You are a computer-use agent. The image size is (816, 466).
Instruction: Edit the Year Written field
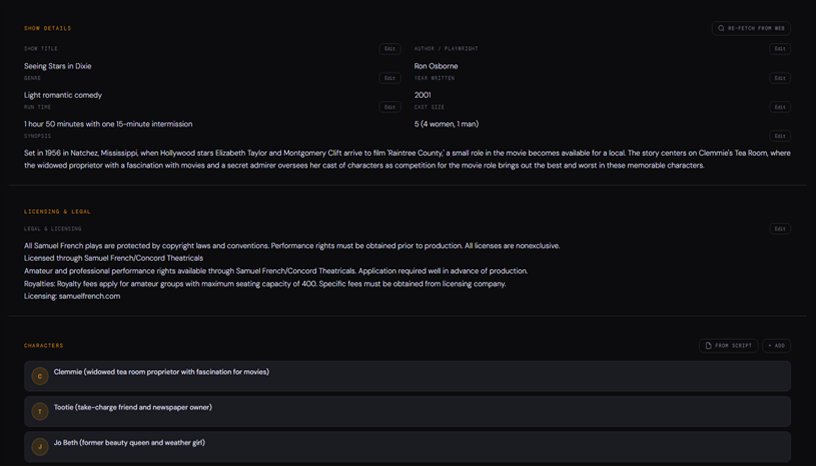(780, 78)
